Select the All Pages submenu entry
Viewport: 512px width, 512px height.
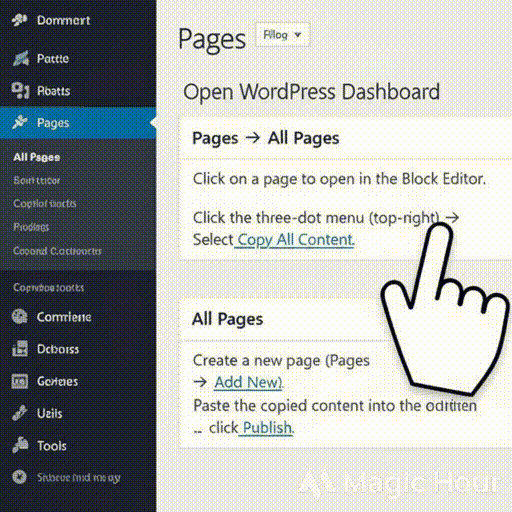pyautogui.click(x=37, y=157)
